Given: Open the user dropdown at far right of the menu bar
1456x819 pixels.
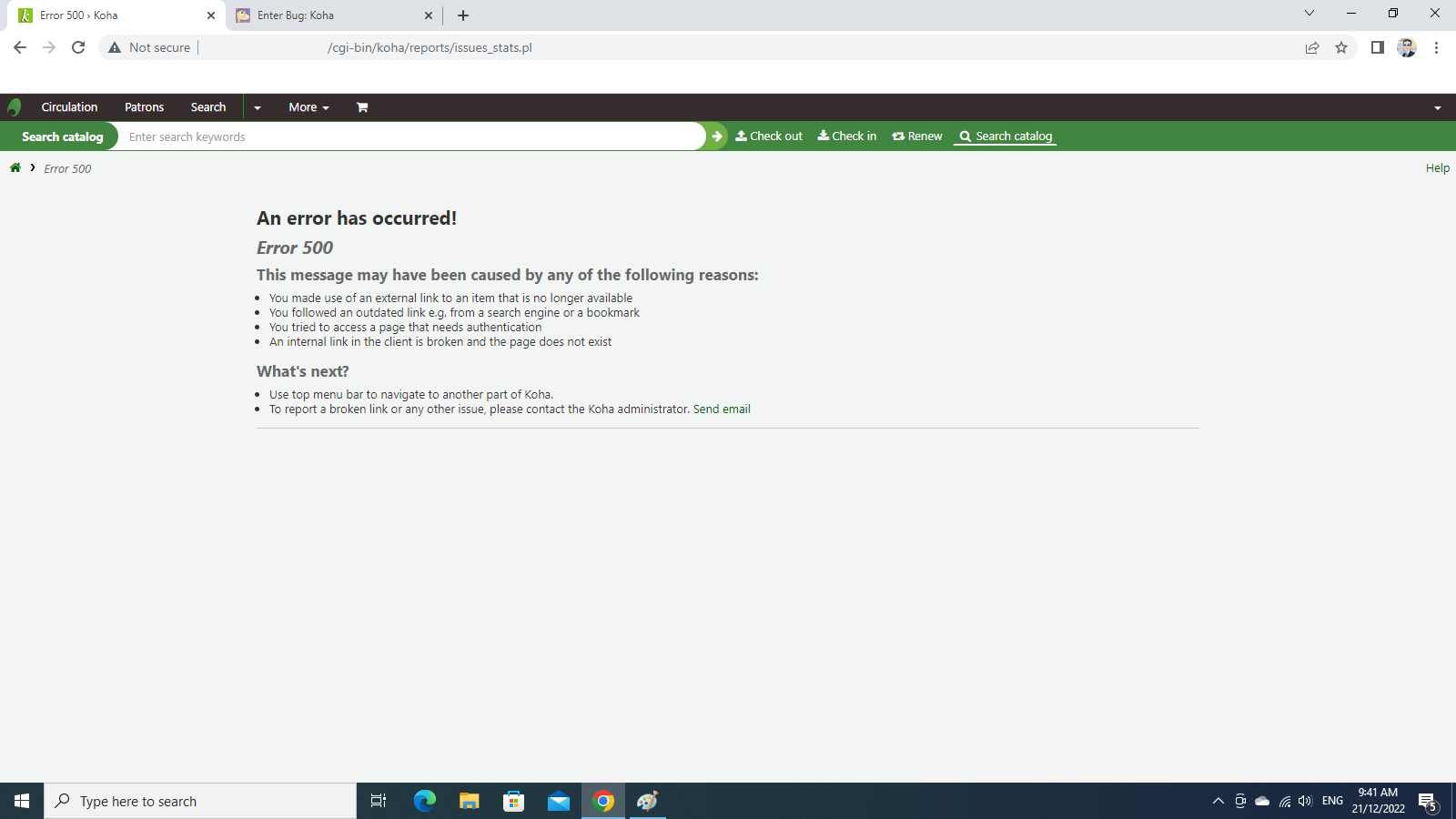Looking at the screenshot, I should pos(1438,107).
